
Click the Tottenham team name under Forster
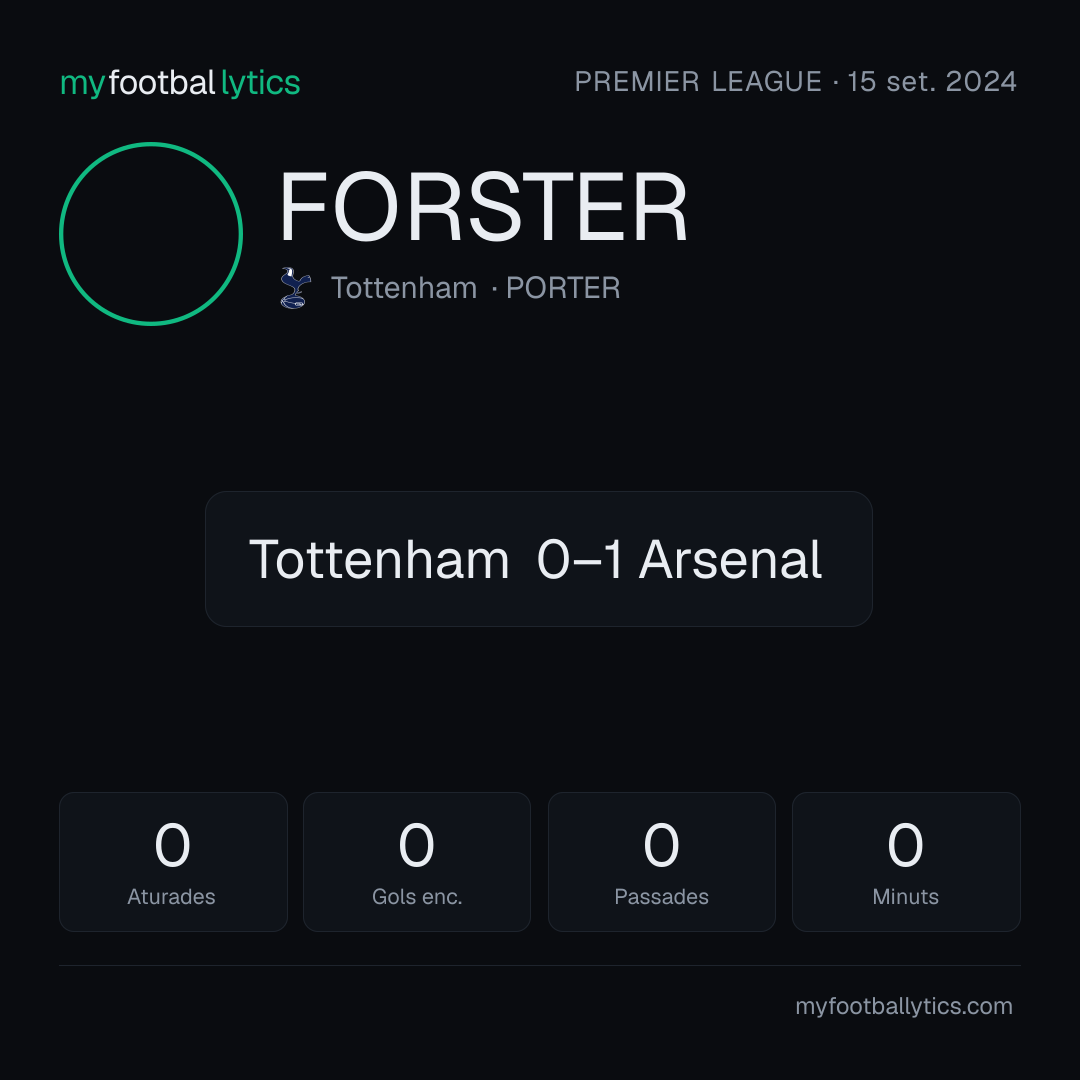point(404,288)
